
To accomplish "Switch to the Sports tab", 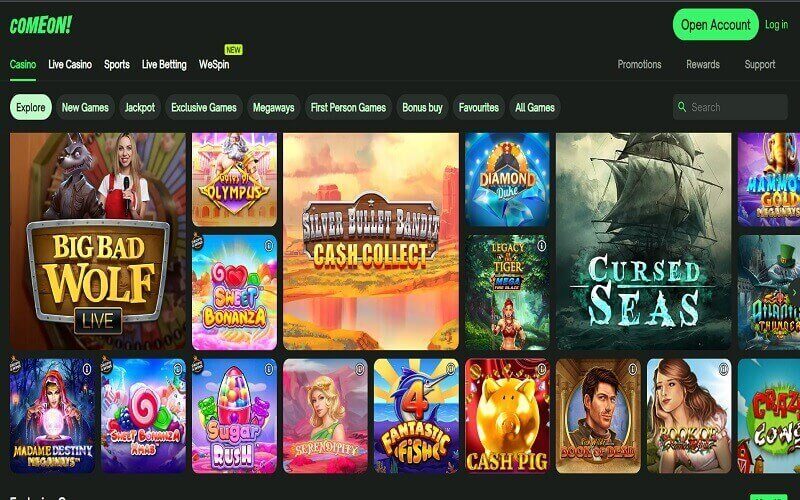I will tap(117, 64).
